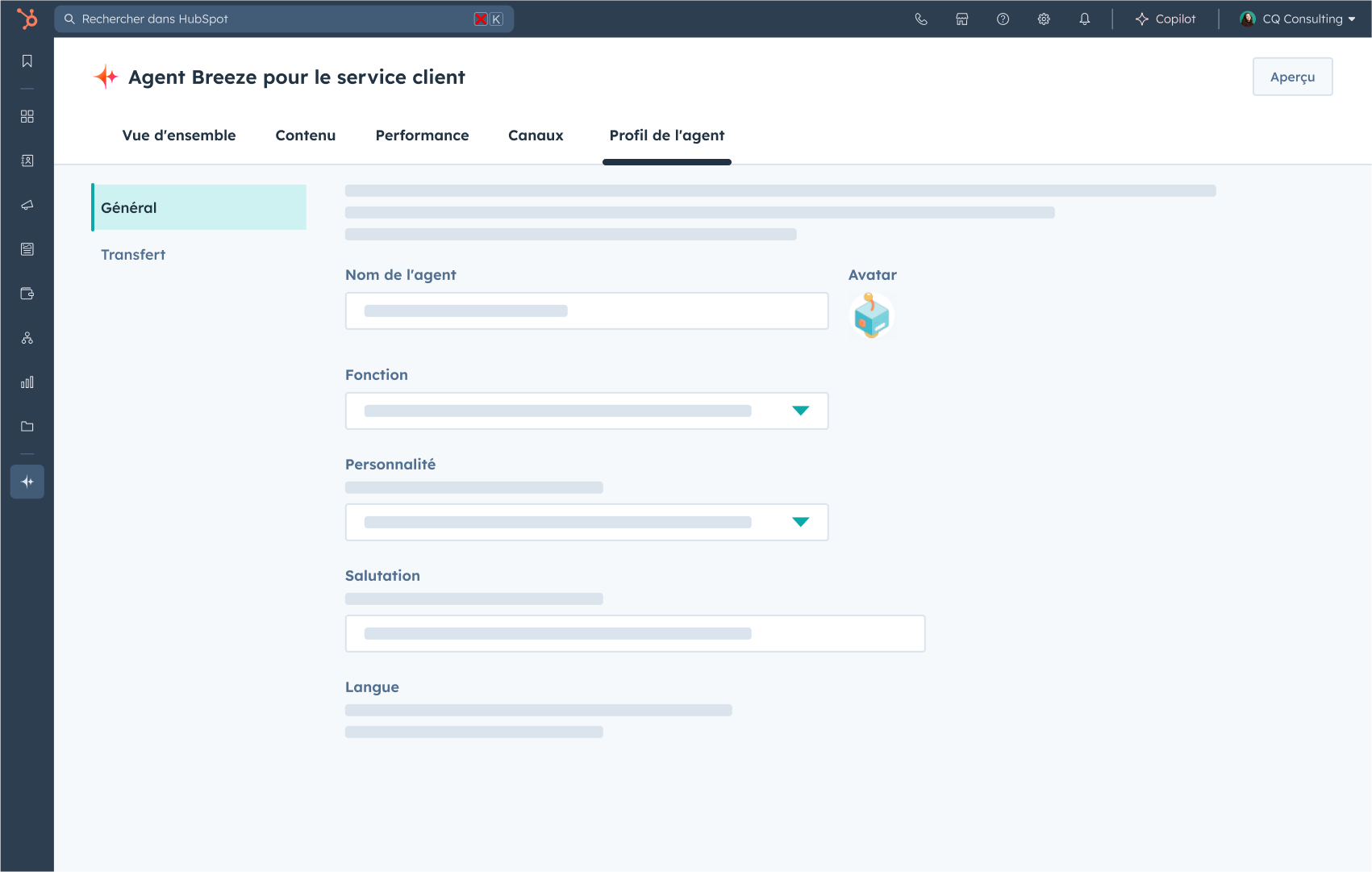Open the settings gear icon
Viewport: 1372px width, 872px height.
point(1044,19)
